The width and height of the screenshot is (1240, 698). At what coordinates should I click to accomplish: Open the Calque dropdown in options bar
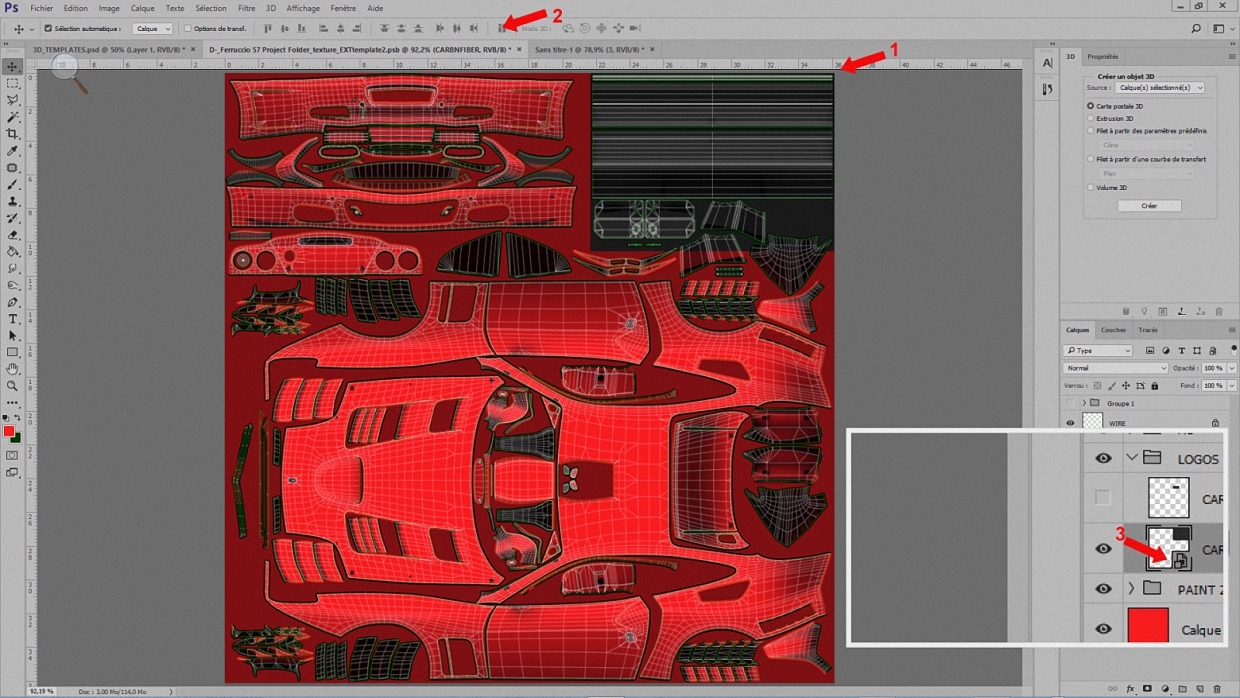[x=153, y=29]
